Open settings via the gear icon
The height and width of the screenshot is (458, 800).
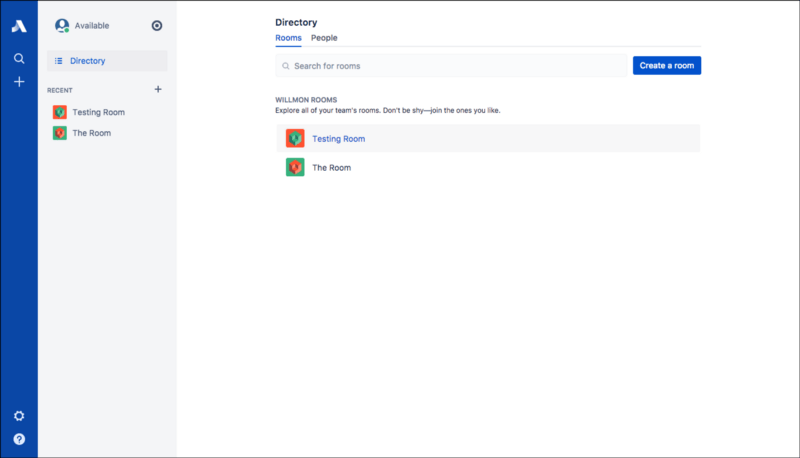(18, 416)
